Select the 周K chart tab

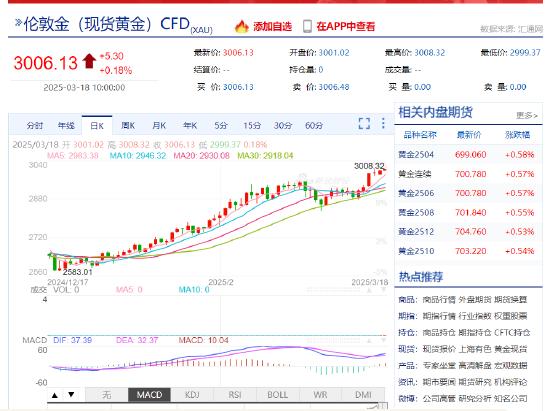tap(128, 126)
